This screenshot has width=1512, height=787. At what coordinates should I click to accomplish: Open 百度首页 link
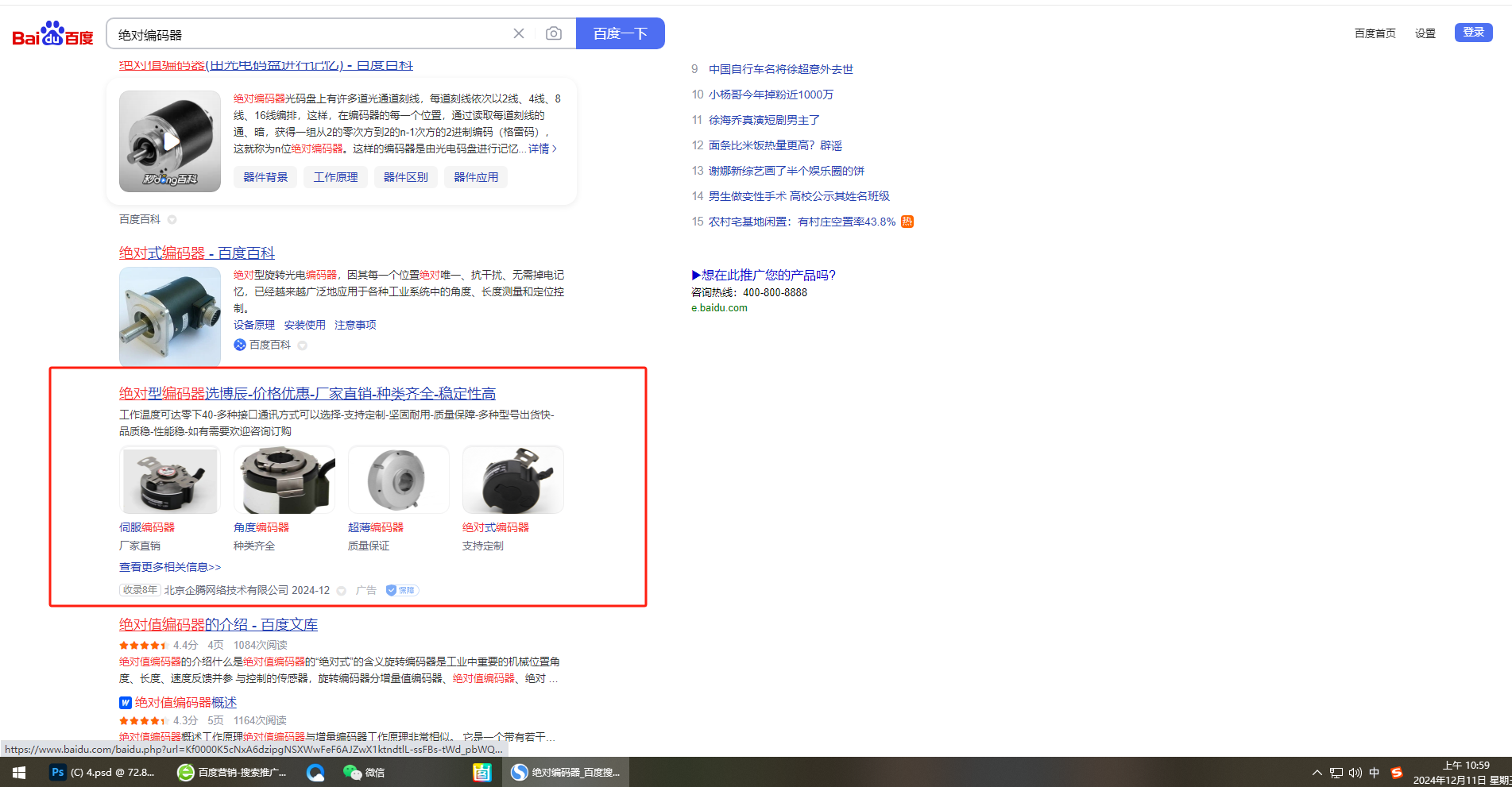tap(1375, 33)
